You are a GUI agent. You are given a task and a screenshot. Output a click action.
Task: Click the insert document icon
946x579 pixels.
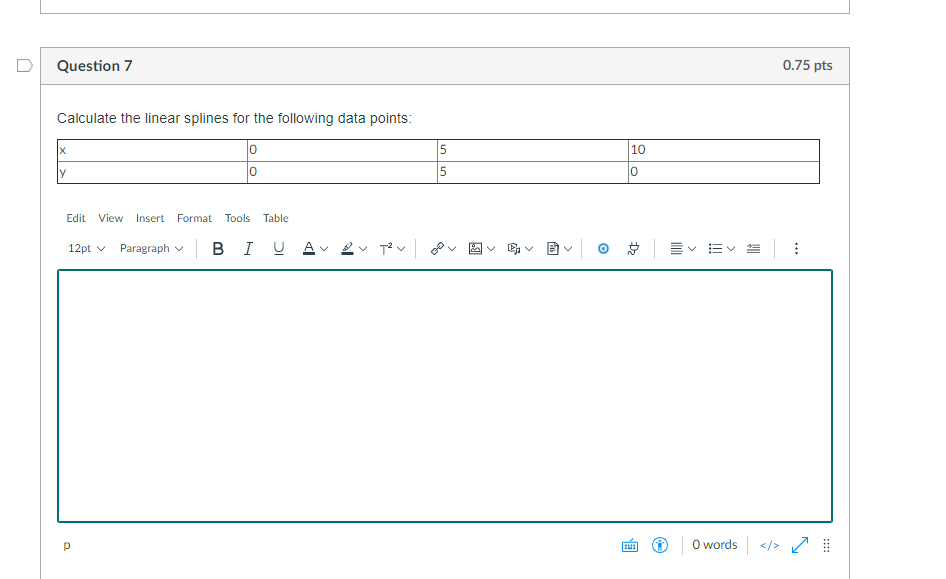553,248
